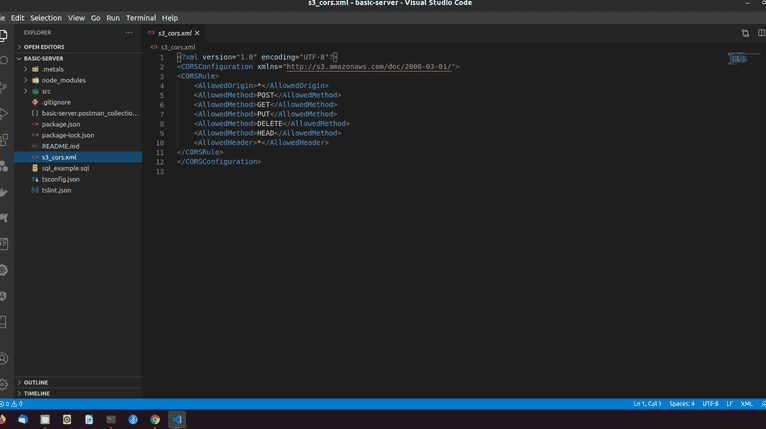Click line number 13 in the gutter
Screen dimensions: 766x429
160,172
